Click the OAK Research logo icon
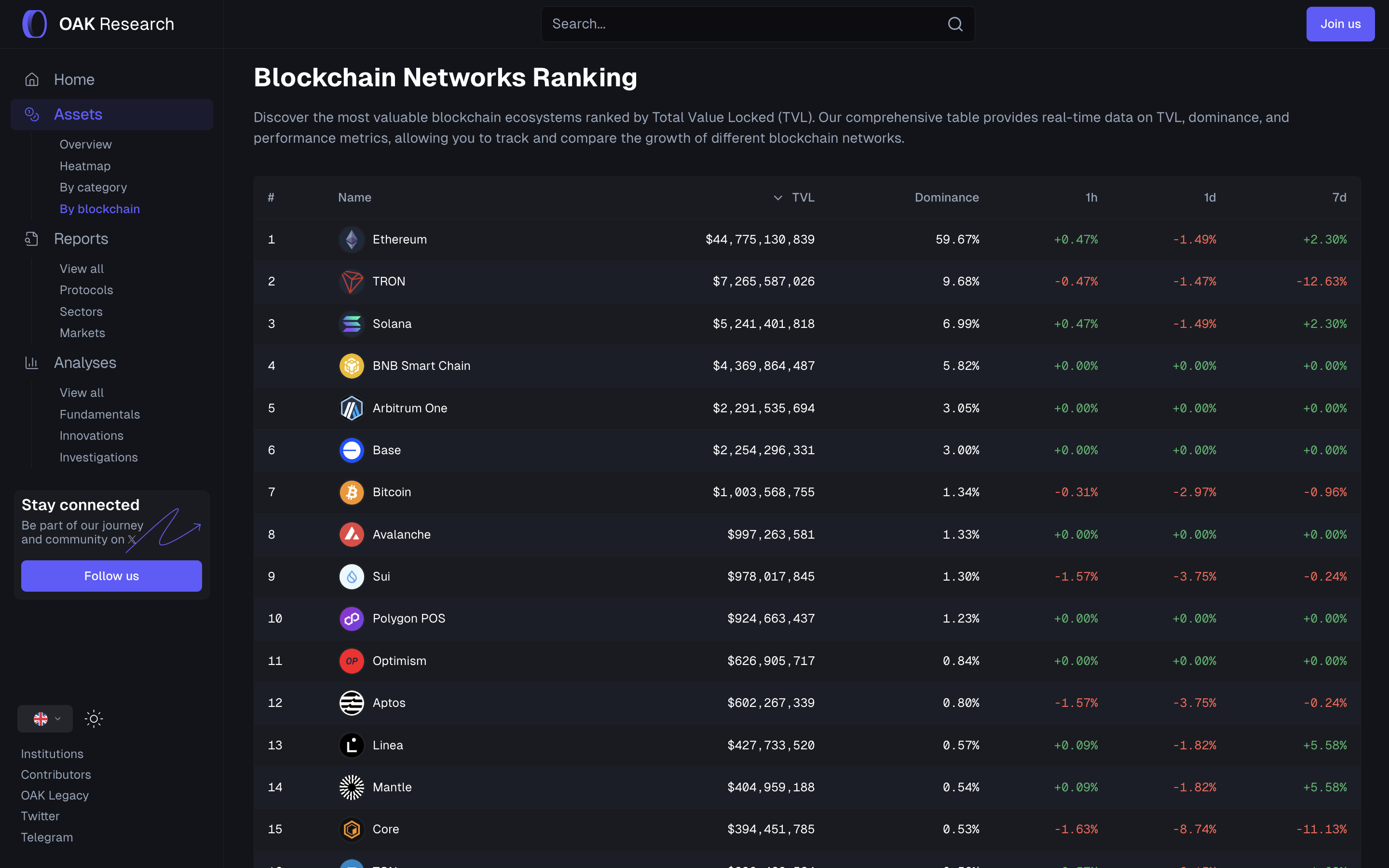 click(34, 24)
